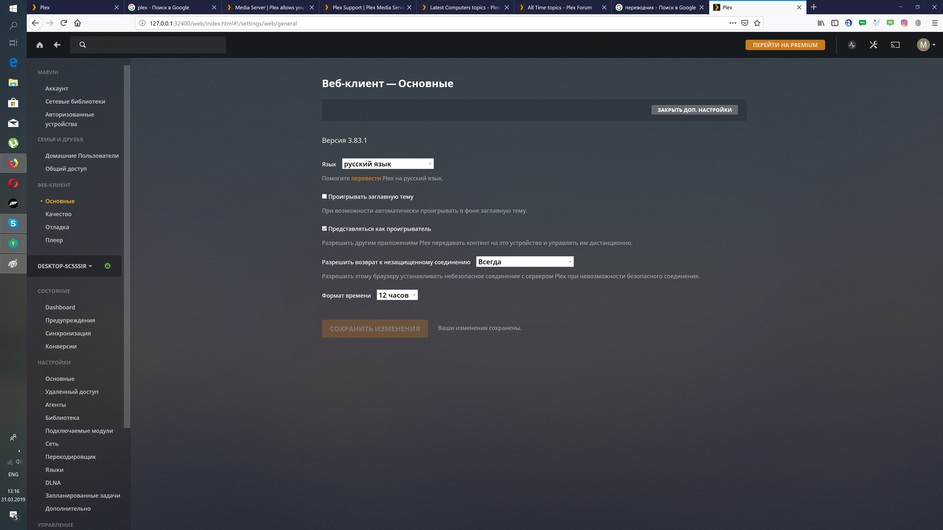Open the time format dropdown '12 часов'
Viewport: 943px width, 530px height.
tap(397, 295)
